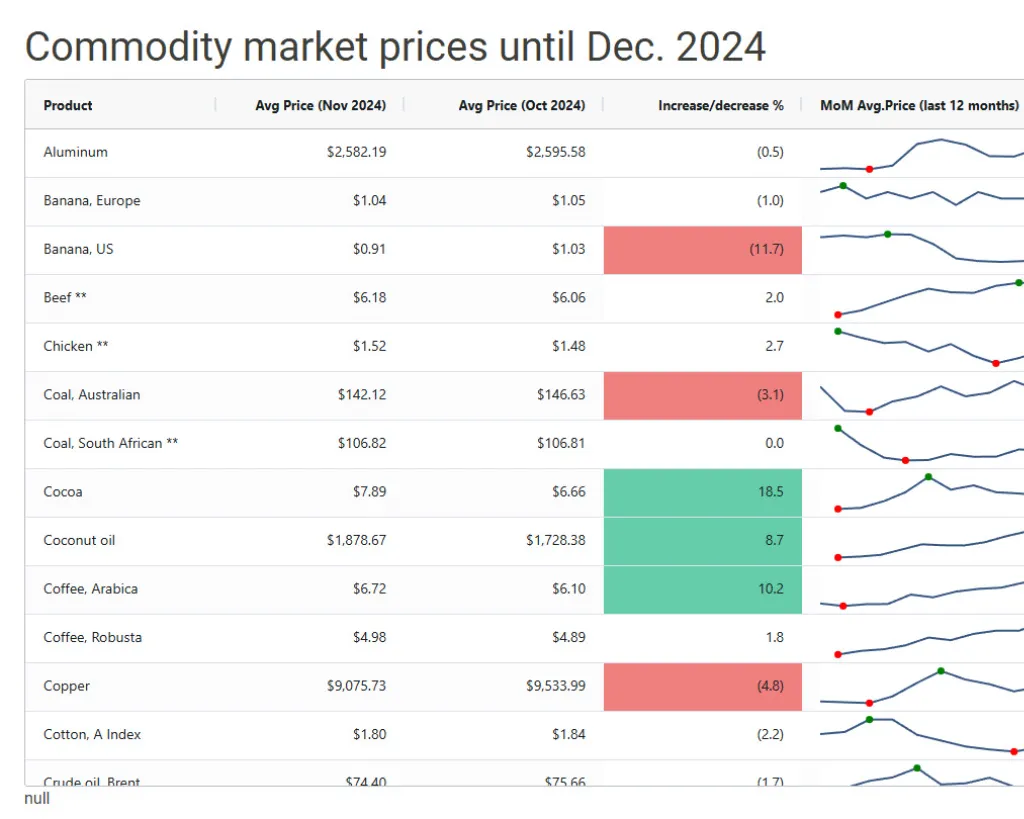The height and width of the screenshot is (819, 1024).
Task: Click the MoM Avg.Price column header
Action: click(919, 105)
